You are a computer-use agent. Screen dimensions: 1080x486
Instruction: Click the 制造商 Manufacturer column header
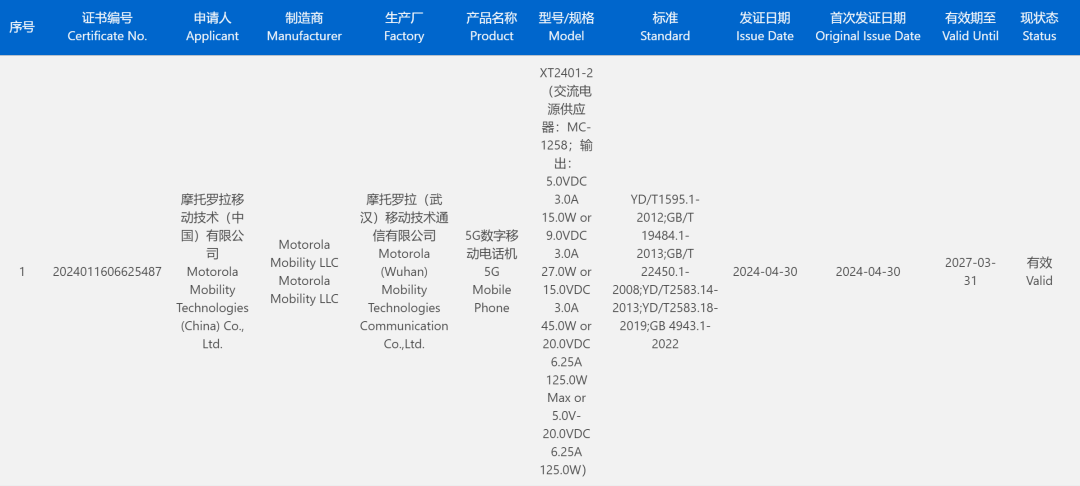point(304,28)
